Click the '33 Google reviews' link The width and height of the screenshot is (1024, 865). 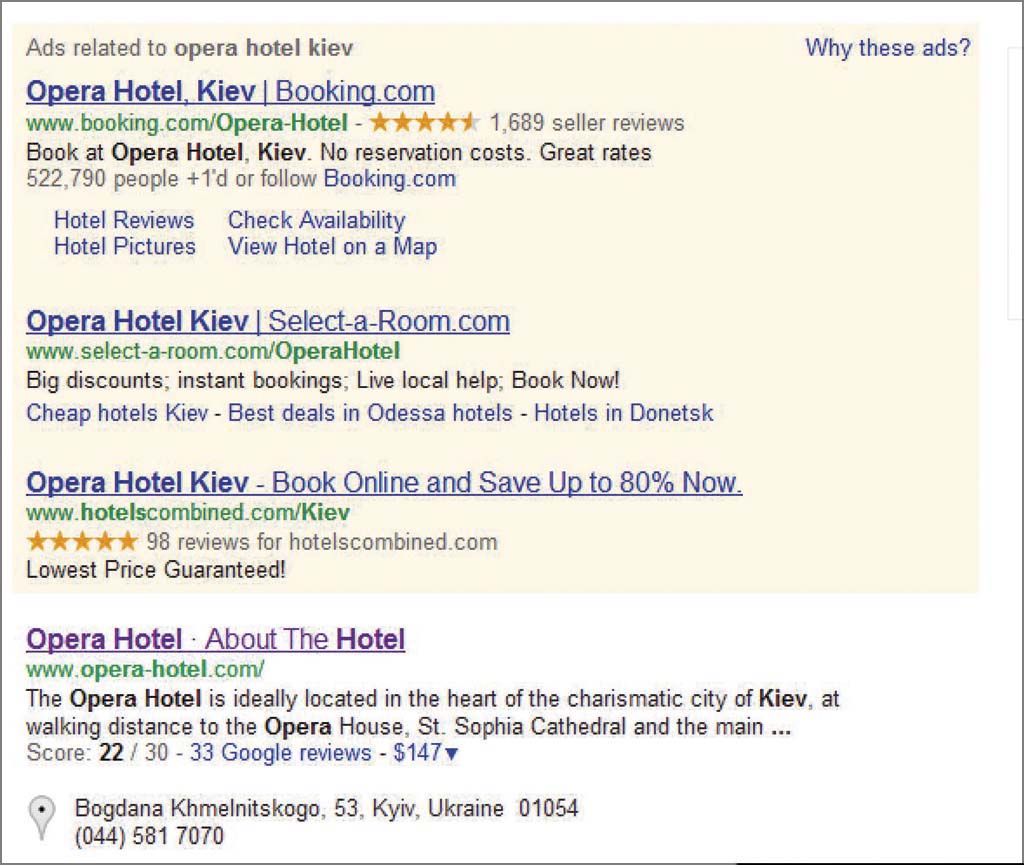point(280,753)
